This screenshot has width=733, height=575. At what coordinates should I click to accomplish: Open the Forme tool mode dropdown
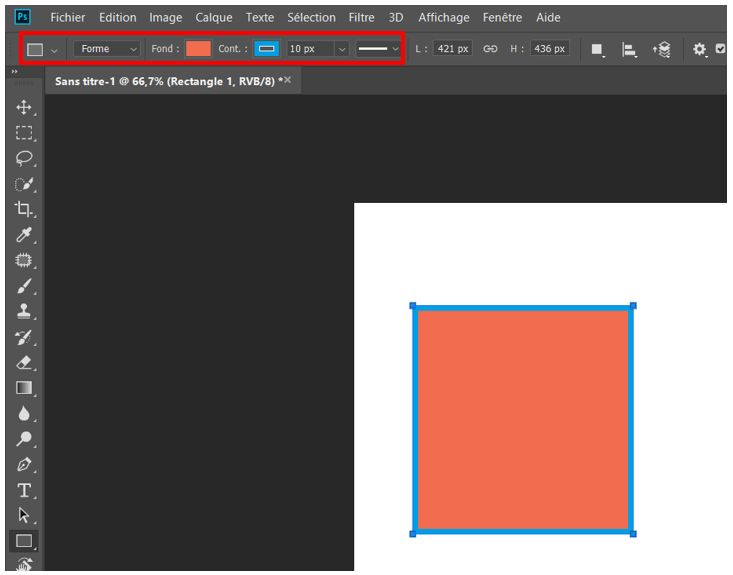tap(107, 49)
